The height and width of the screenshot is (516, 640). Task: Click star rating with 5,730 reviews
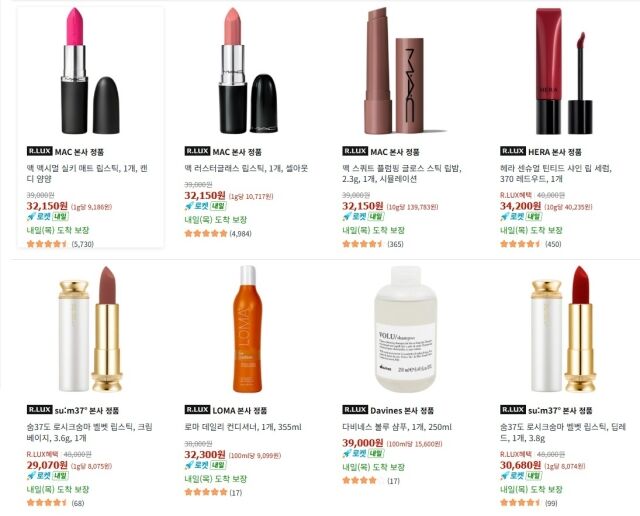coord(47,244)
